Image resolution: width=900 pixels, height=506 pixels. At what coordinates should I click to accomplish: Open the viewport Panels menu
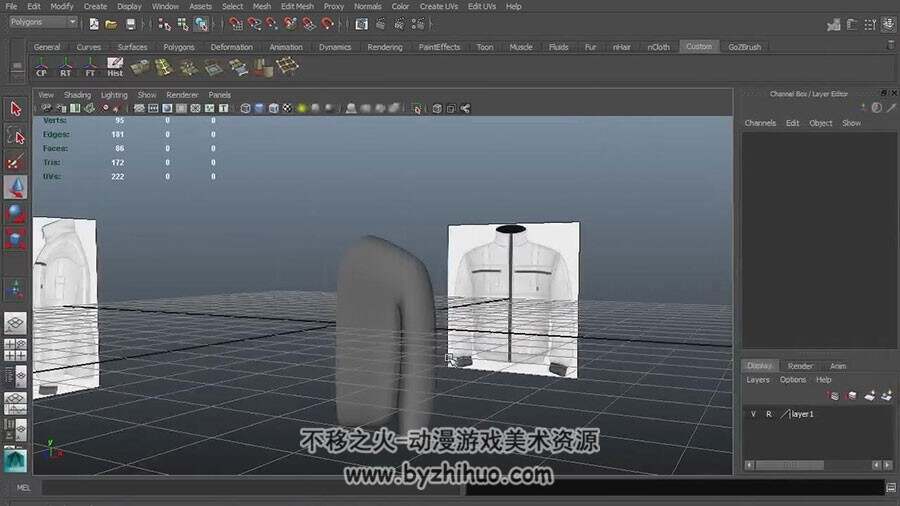(219, 95)
